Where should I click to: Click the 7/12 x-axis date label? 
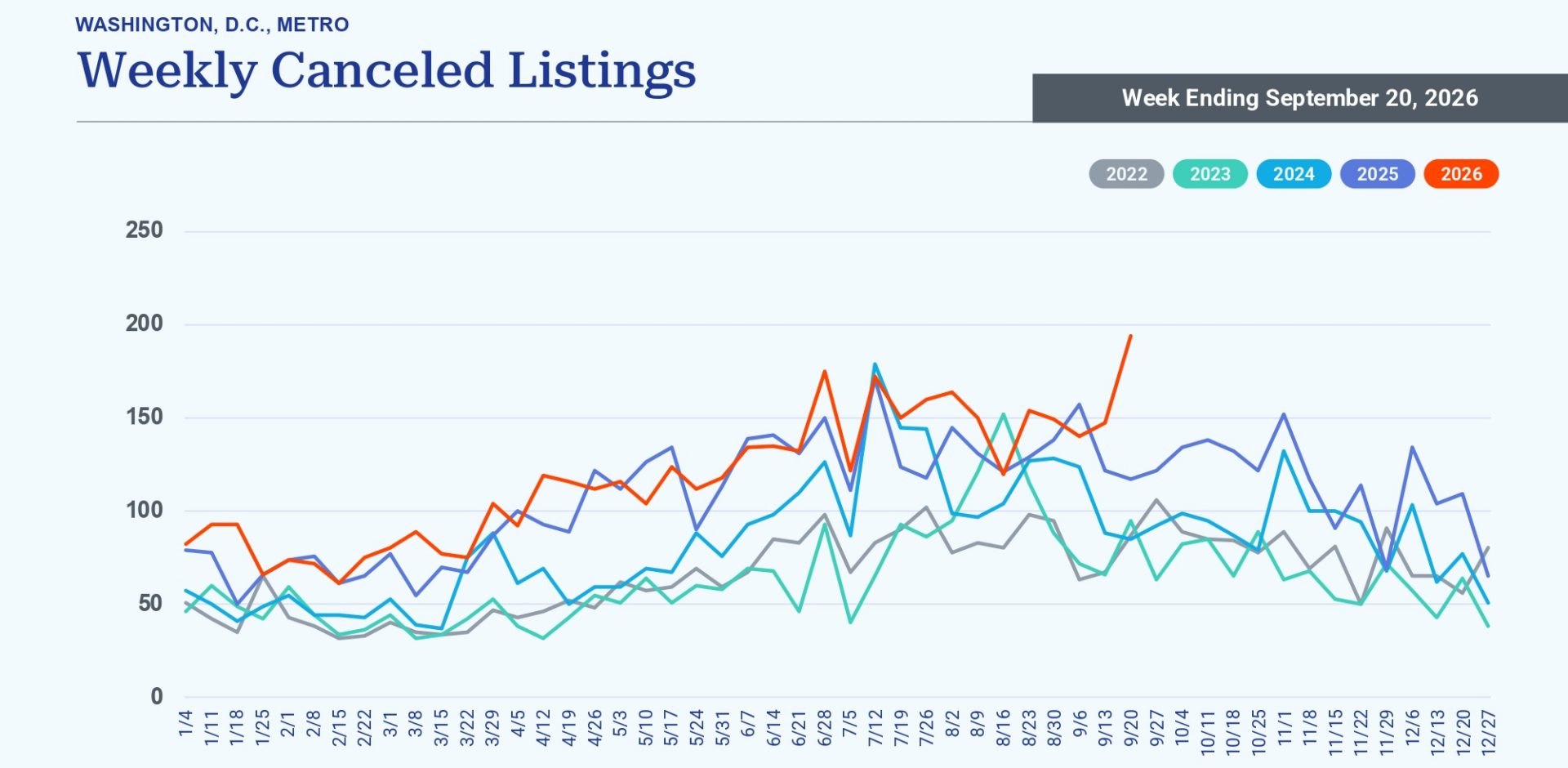click(x=875, y=727)
